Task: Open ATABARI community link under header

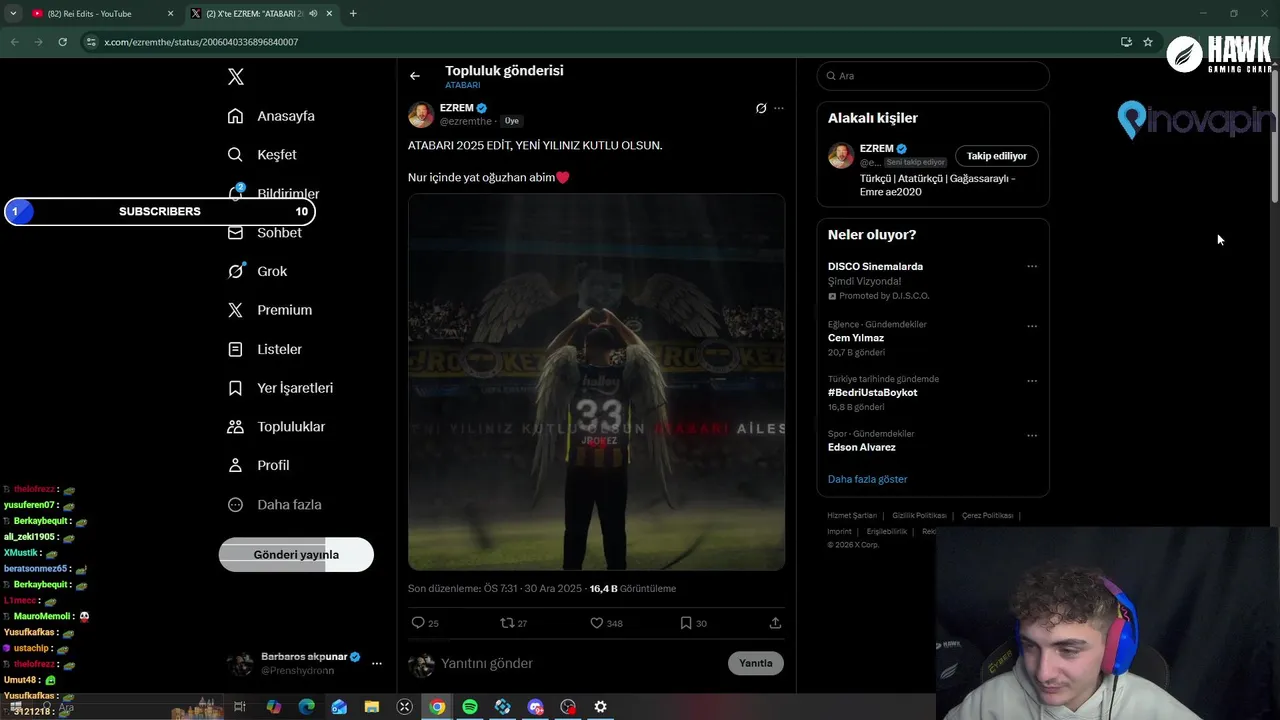Action: [463, 86]
